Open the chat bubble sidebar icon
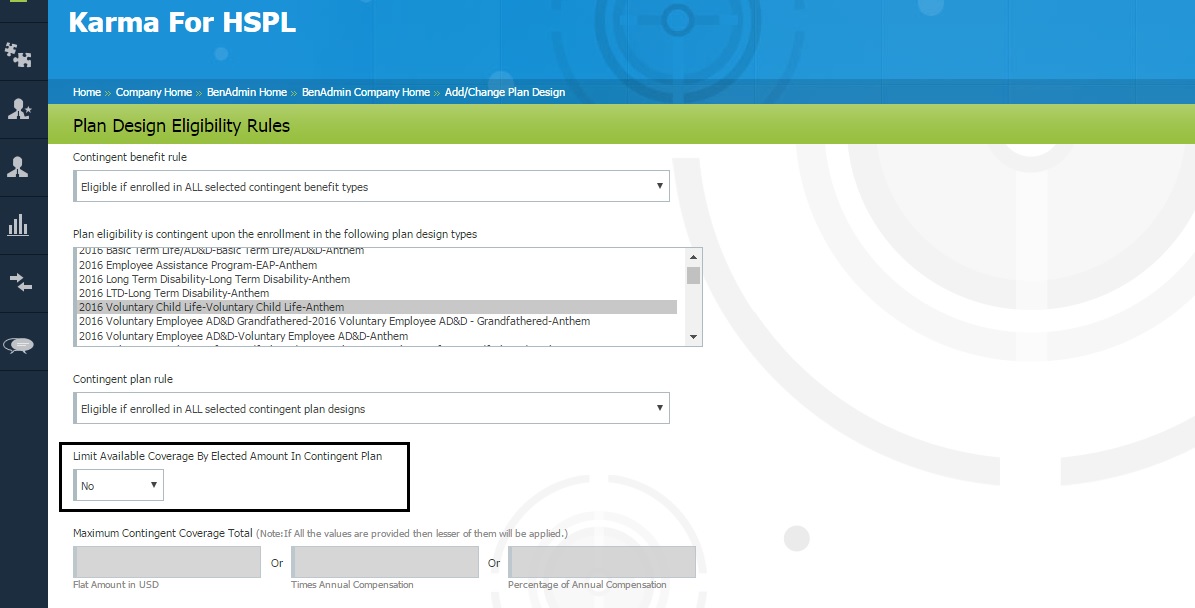 19,345
